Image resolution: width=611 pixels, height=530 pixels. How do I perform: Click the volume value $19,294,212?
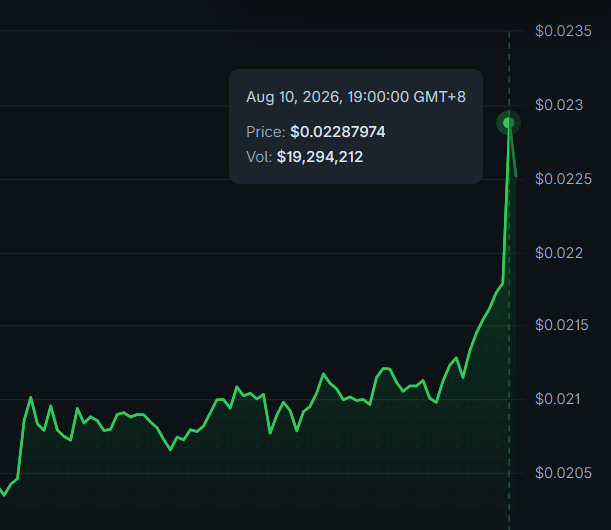[x=320, y=157]
